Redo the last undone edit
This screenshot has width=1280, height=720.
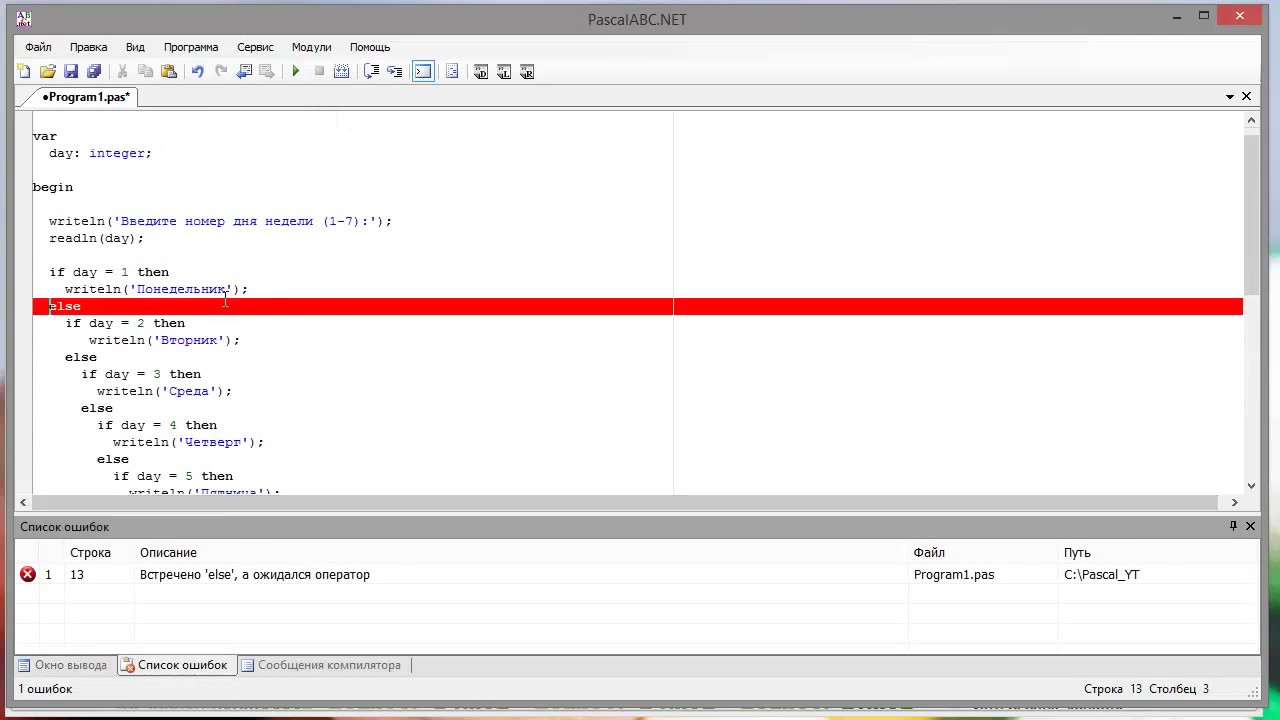221,71
